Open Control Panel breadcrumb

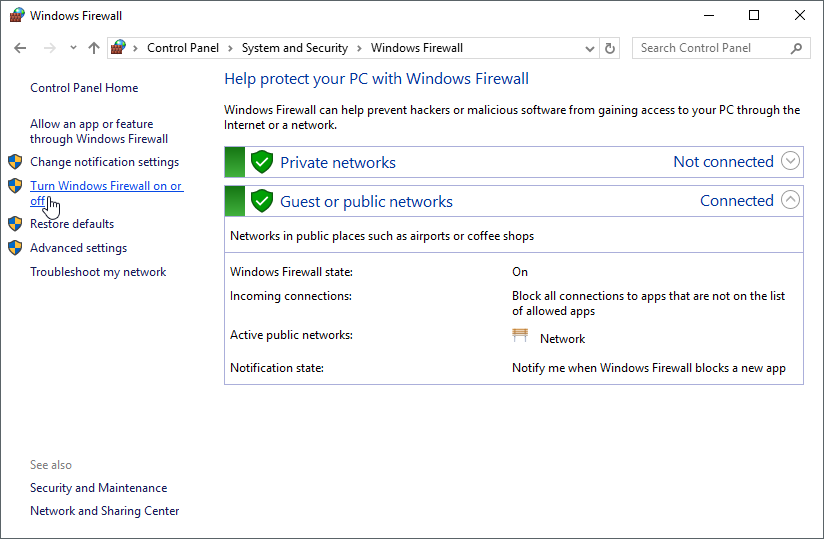point(182,48)
